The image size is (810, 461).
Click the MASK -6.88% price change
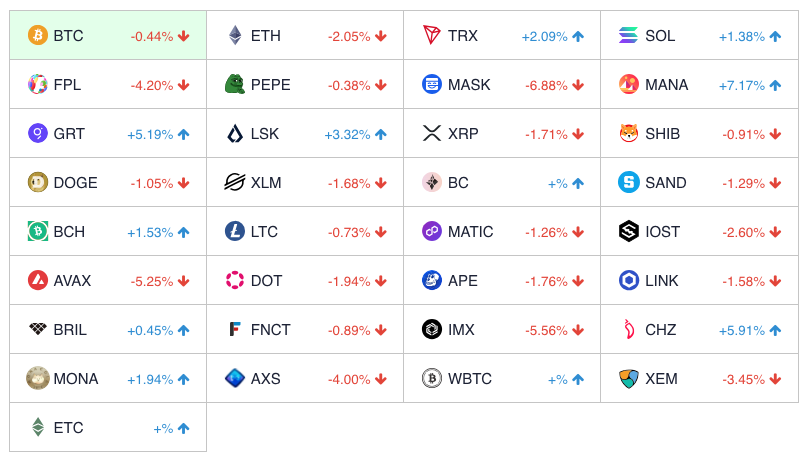click(x=546, y=85)
